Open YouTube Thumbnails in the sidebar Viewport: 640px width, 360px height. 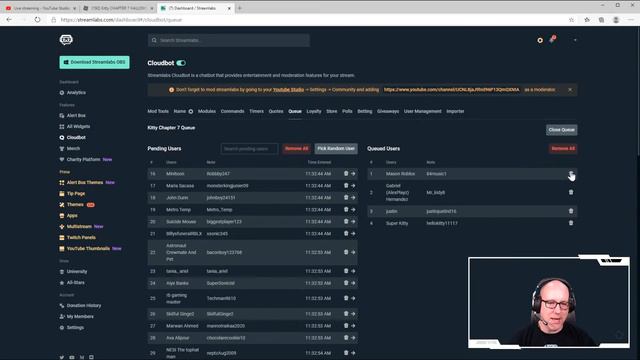(90, 249)
